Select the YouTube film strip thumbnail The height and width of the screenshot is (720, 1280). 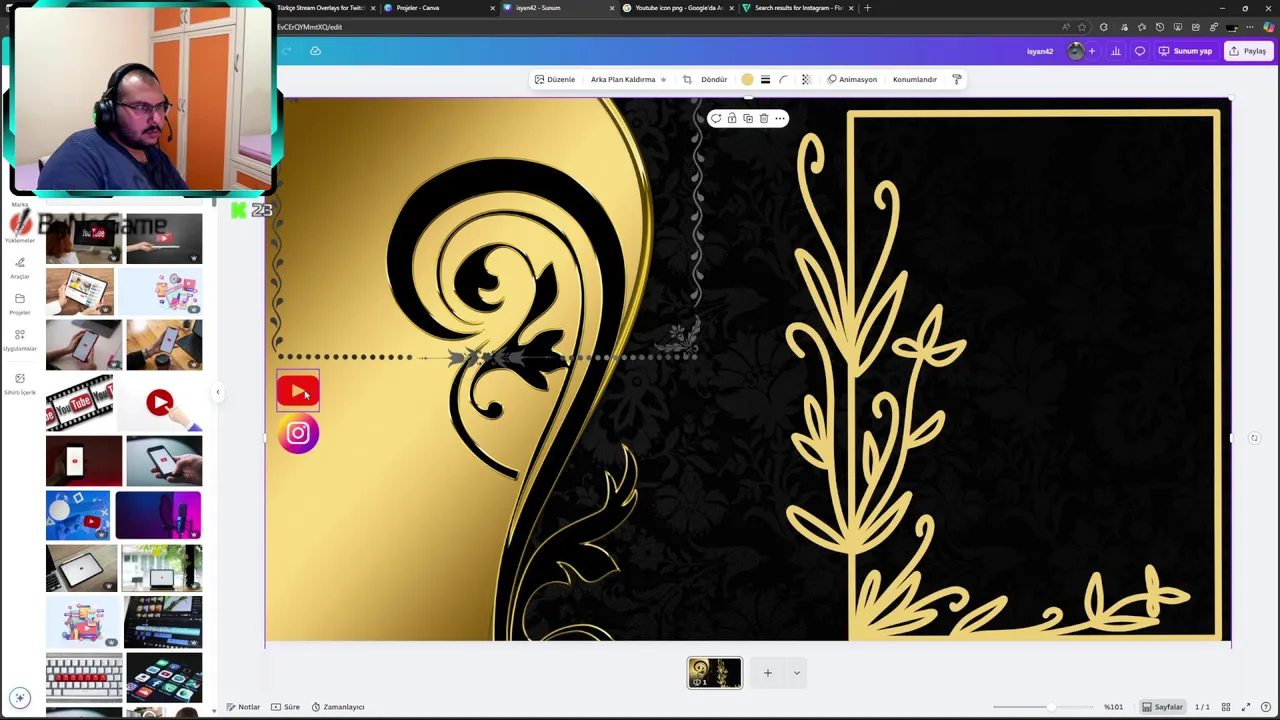pyautogui.click(x=80, y=403)
